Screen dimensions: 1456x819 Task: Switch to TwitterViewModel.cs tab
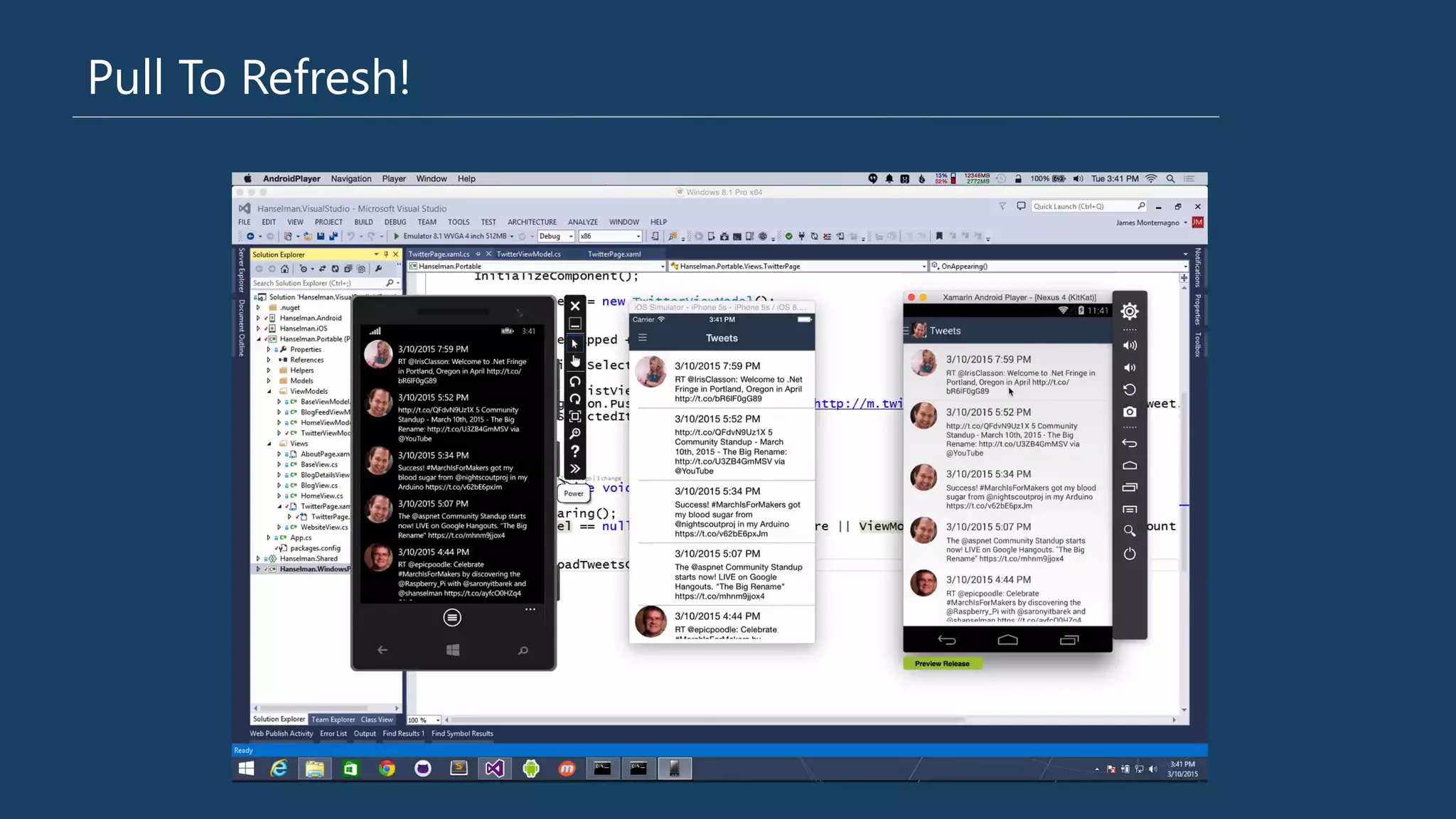click(x=528, y=254)
